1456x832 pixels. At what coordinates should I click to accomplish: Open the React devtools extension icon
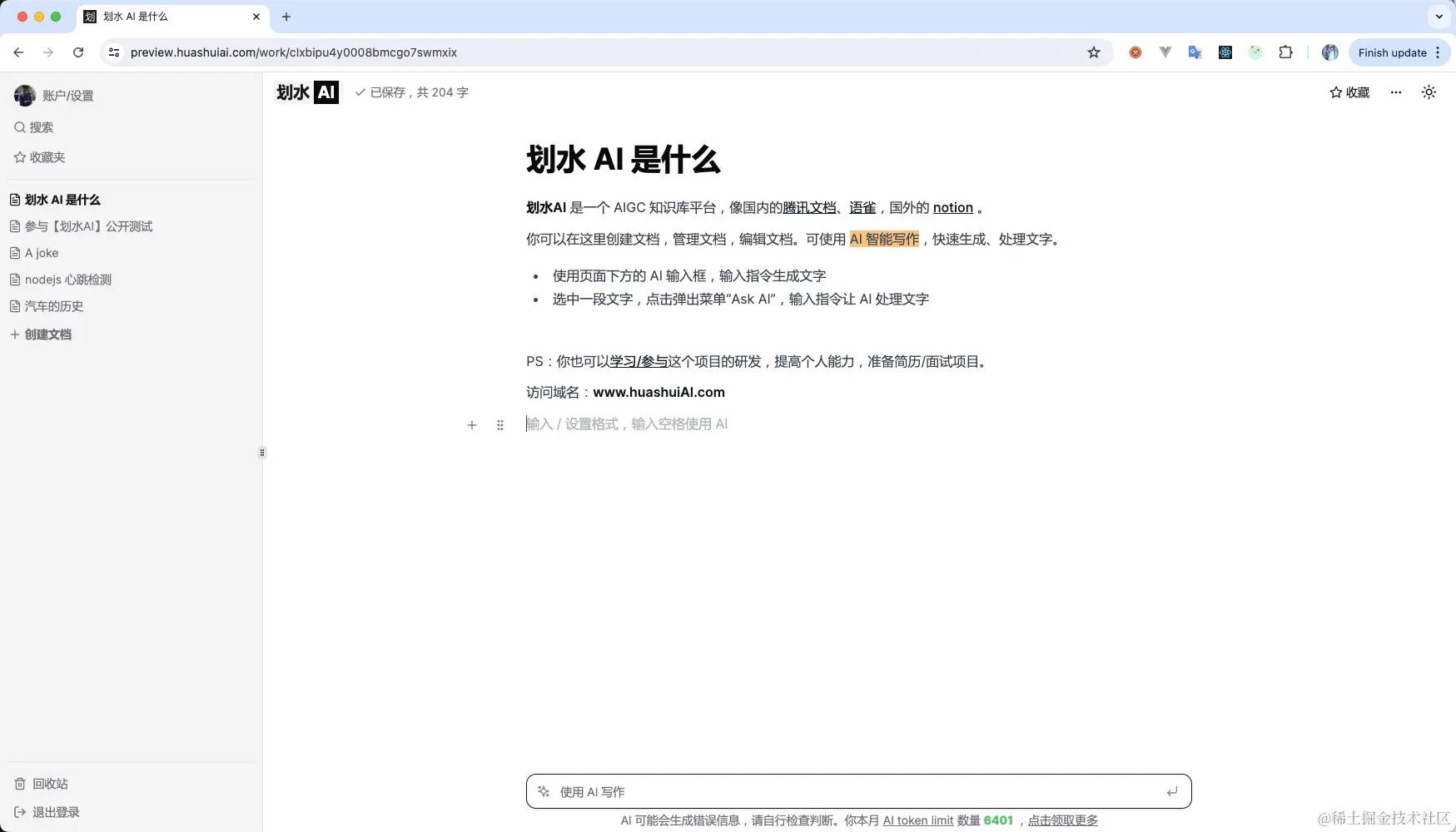coord(1225,52)
